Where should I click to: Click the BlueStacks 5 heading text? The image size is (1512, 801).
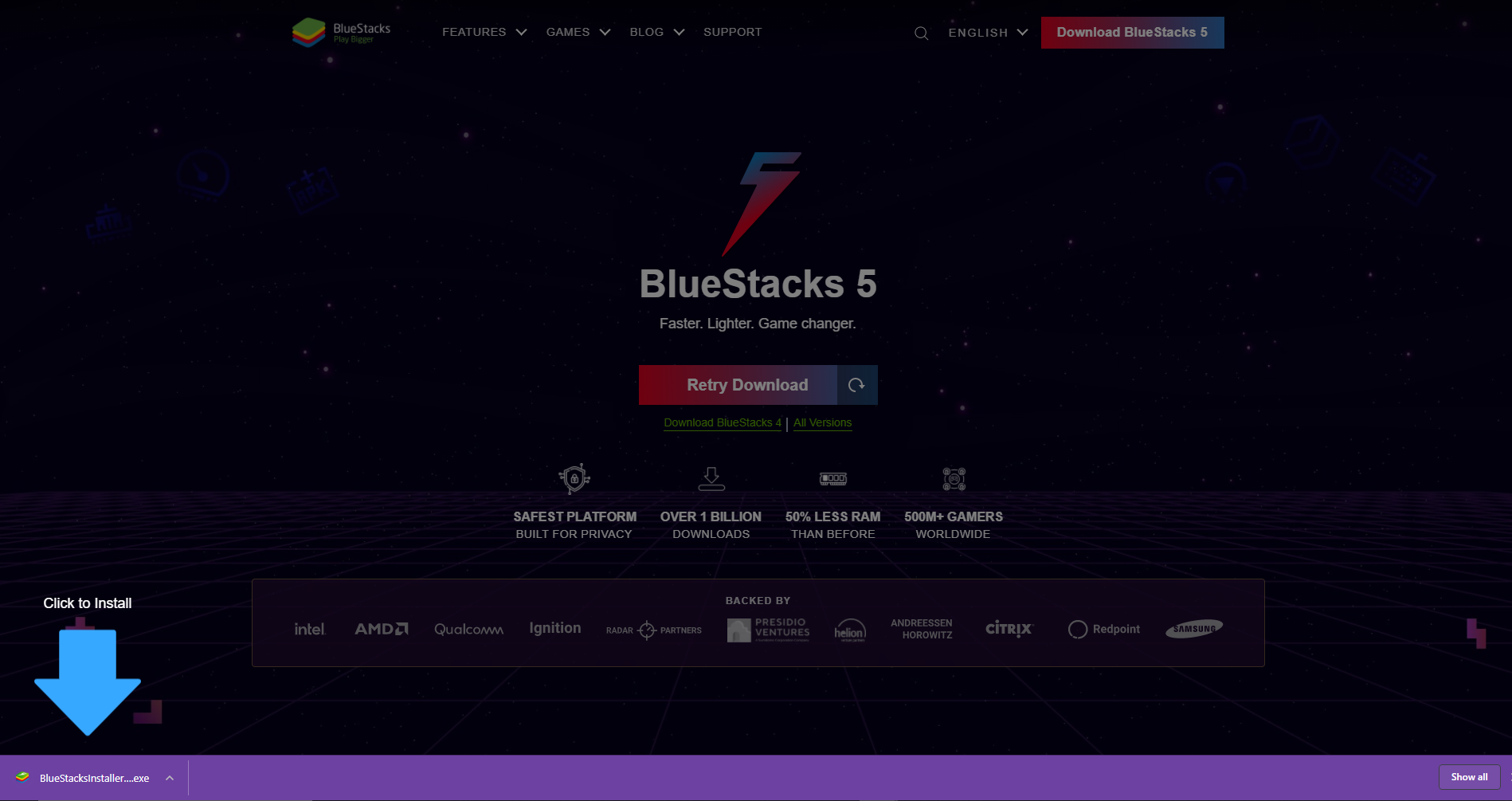[x=758, y=285]
